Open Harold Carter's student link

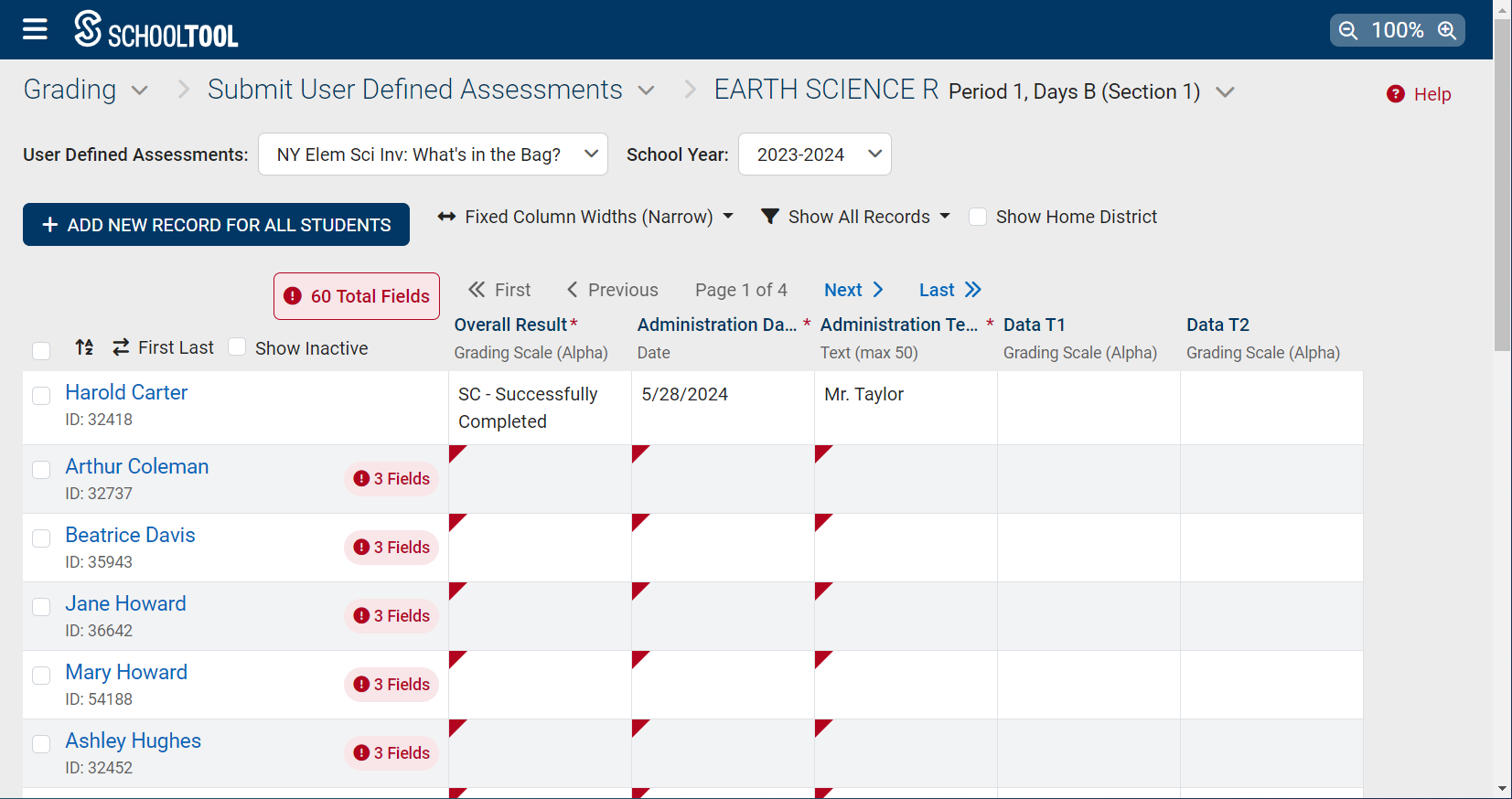[126, 392]
